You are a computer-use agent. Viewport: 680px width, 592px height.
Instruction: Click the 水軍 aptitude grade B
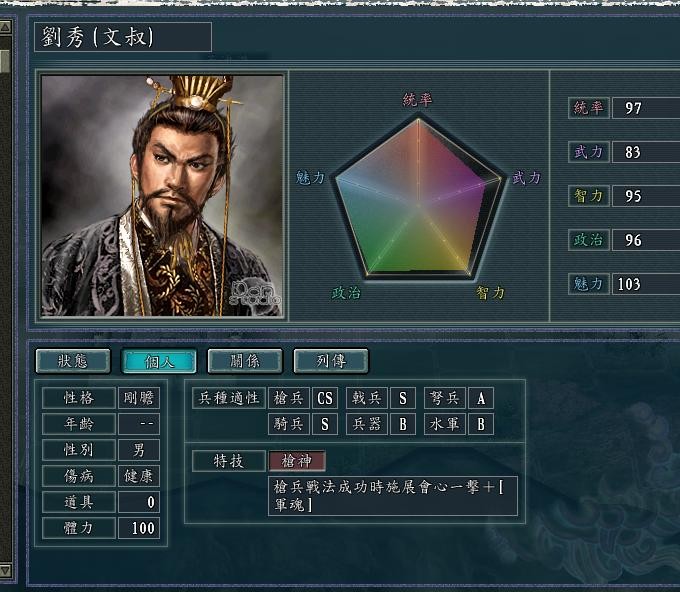(x=481, y=424)
